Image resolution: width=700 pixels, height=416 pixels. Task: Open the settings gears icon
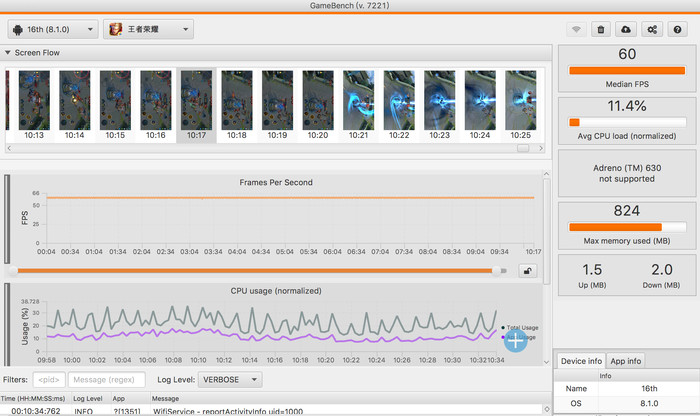[x=652, y=29]
